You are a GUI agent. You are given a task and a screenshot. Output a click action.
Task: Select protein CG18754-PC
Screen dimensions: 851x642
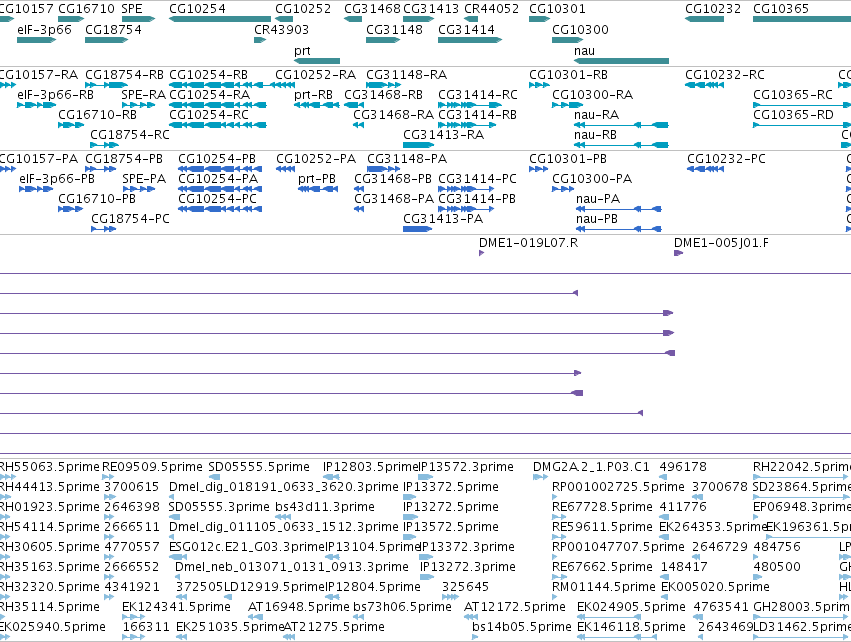[104, 229]
